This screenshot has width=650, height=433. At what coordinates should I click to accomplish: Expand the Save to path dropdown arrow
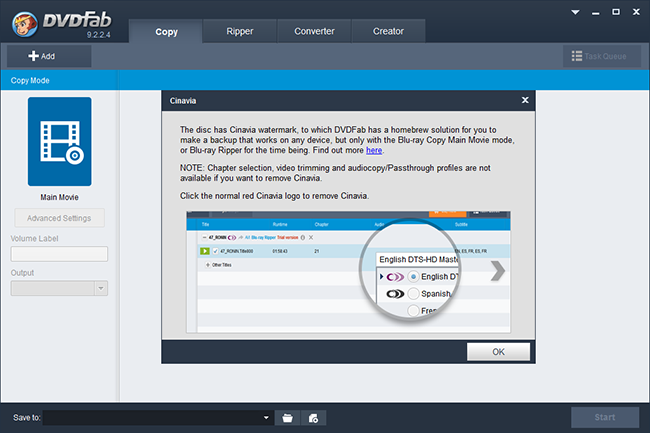266,418
